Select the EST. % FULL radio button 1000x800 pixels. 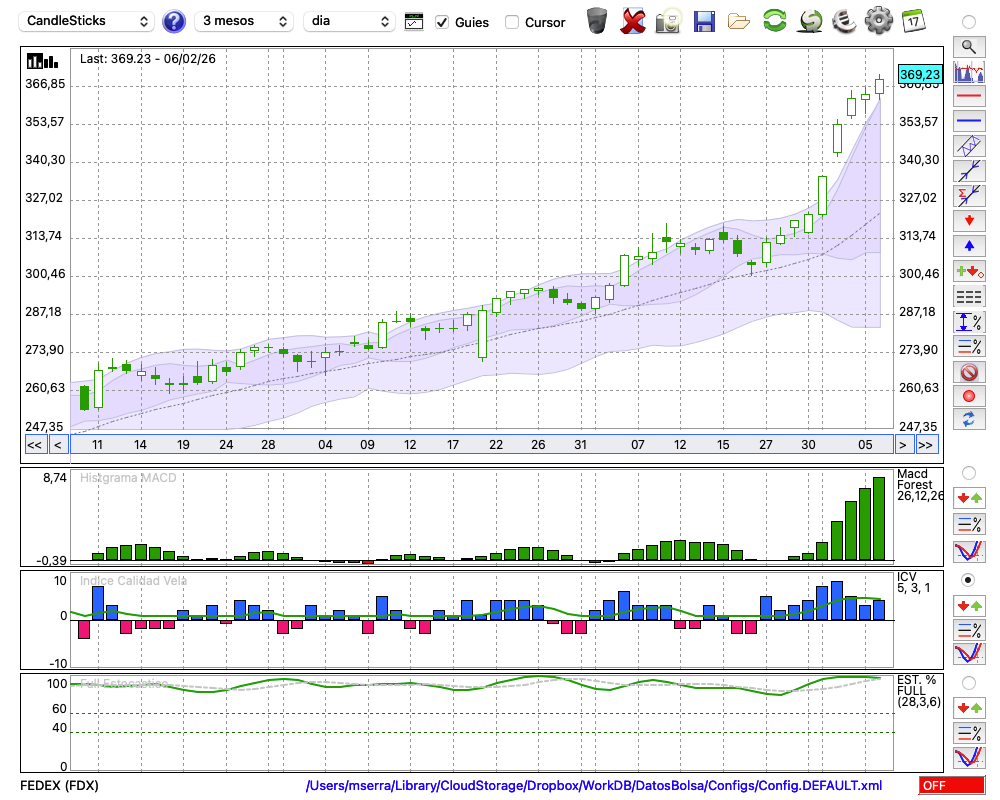pyautogui.click(x=968, y=683)
